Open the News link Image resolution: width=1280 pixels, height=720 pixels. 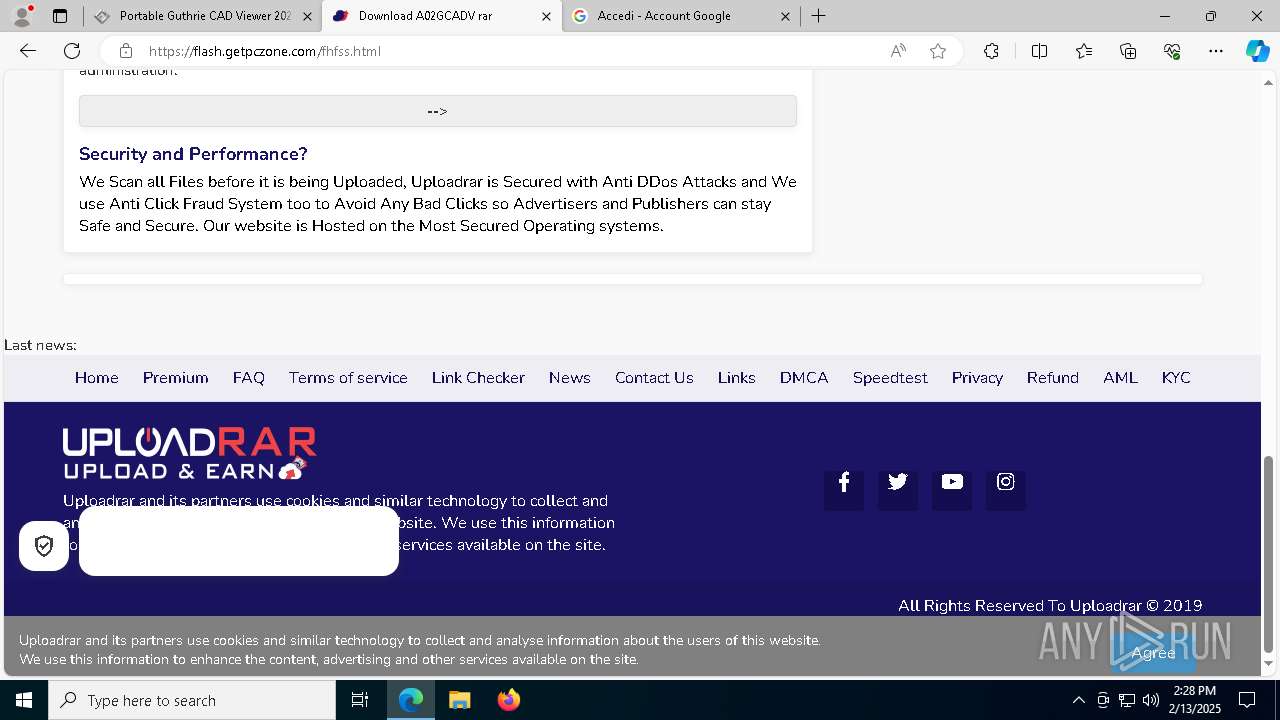tap(570, 378)
